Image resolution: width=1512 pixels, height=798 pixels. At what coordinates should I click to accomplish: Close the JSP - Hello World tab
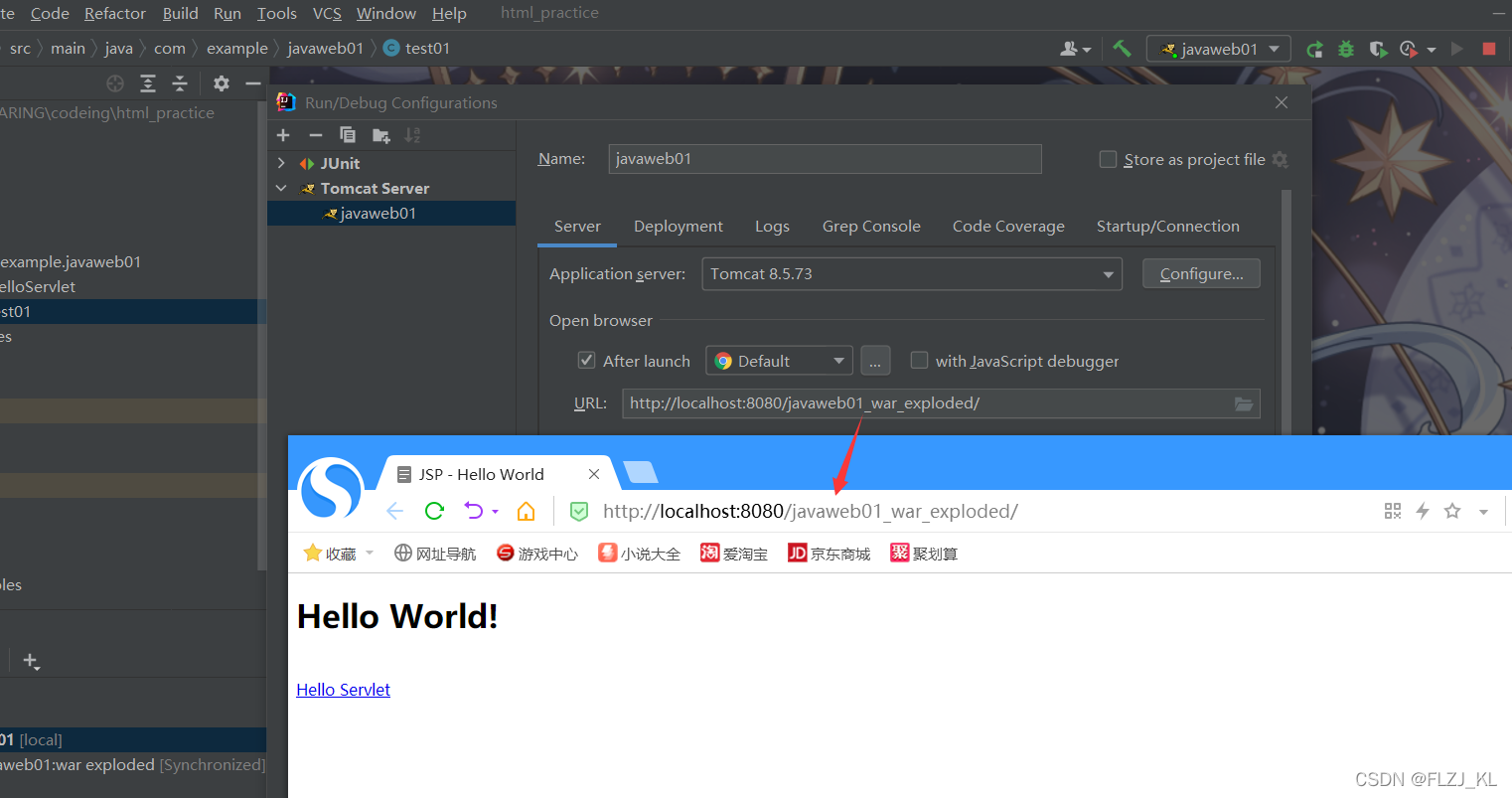[x=594, y=474]
